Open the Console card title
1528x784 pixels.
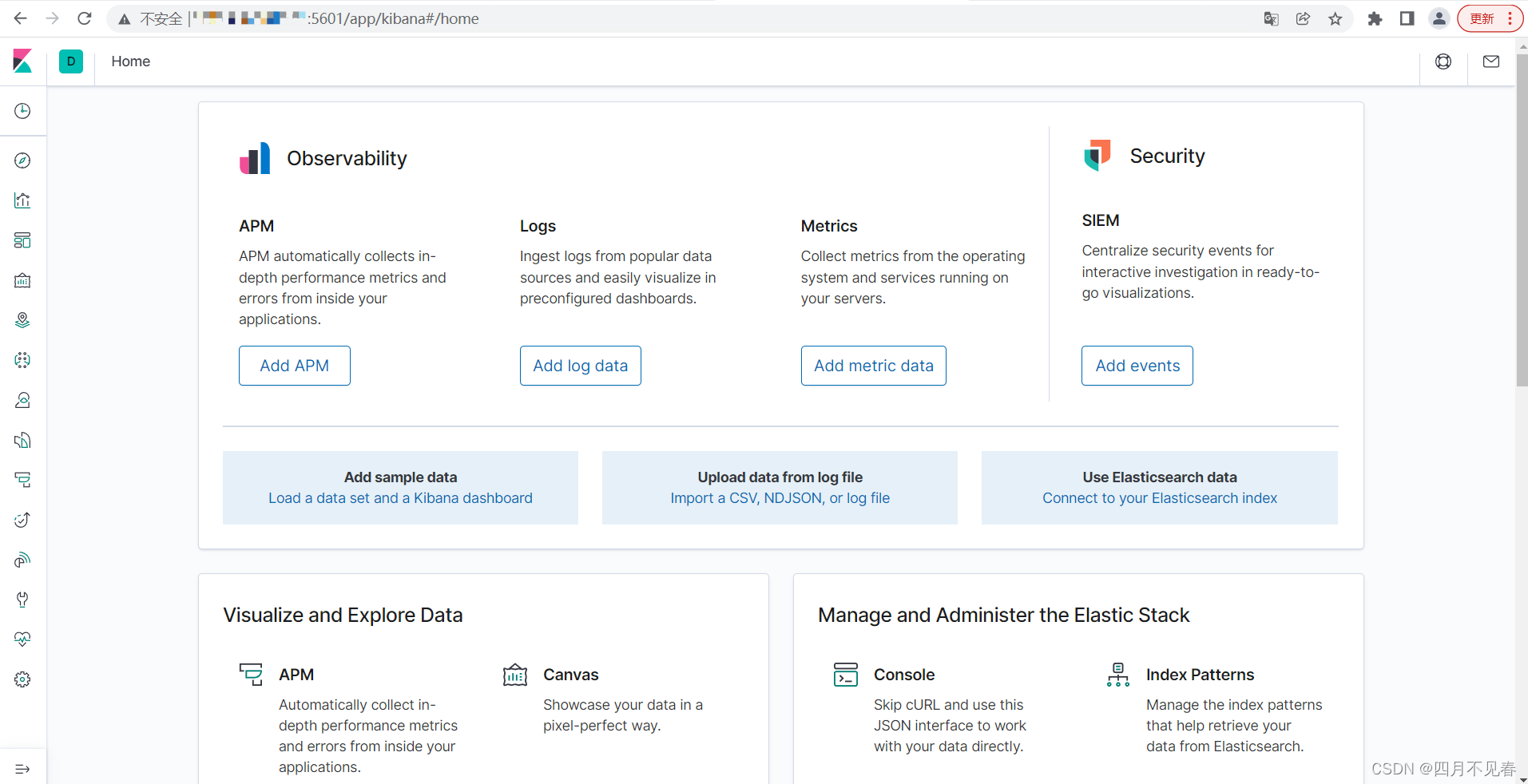pyautogui.click(x=904, y=675)
